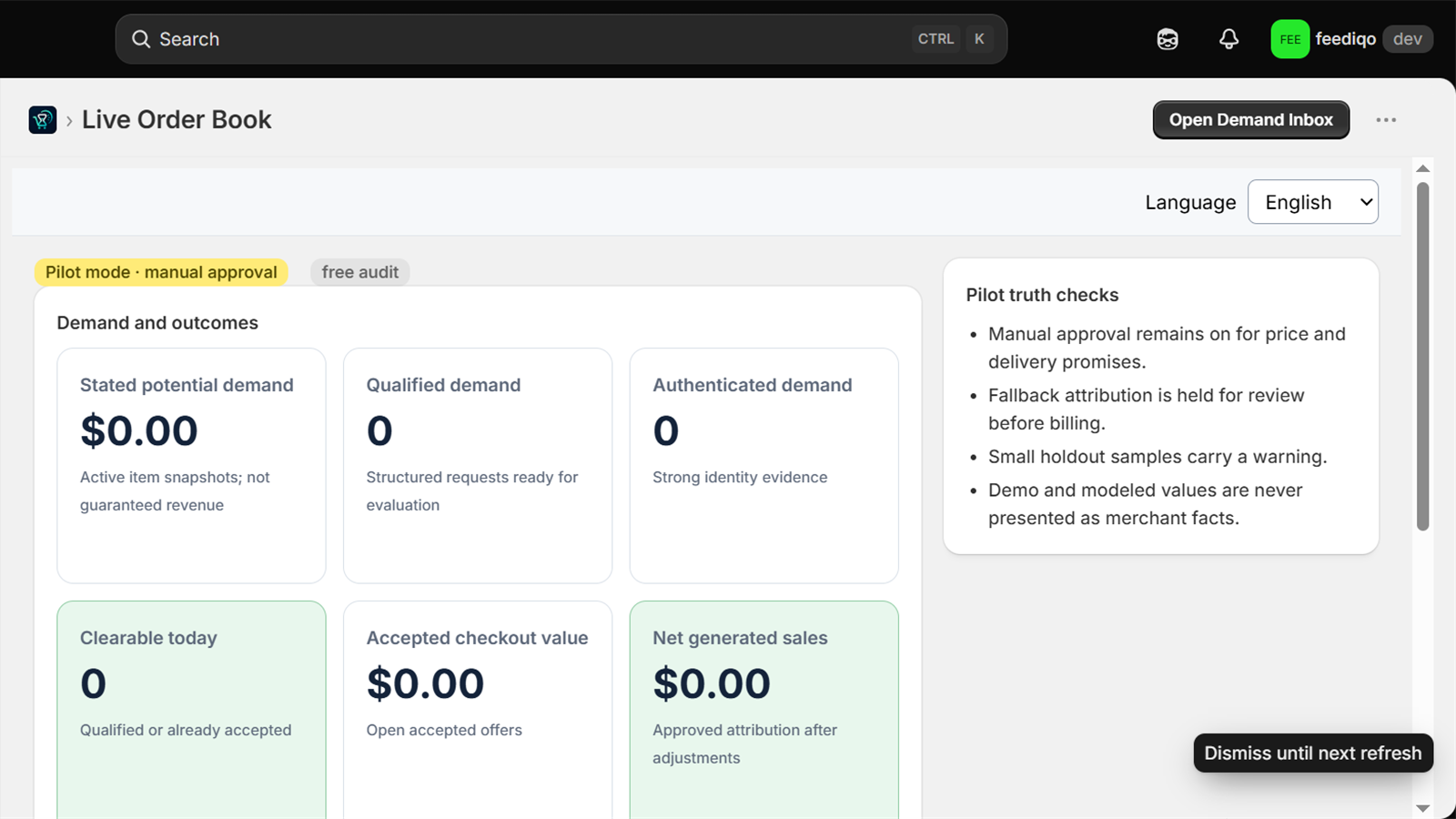Click the vertical scrollbar thumb
1456x819 pixels.
click(1423, 356)
